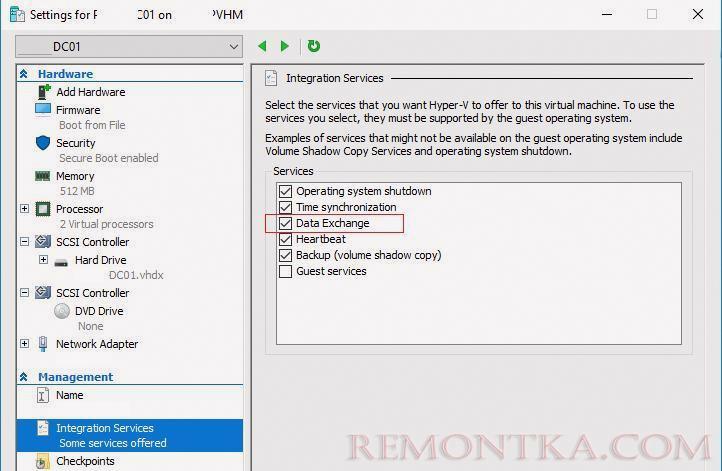Click the first SCSI Controller icon
This screenshot has width=722, height=471.
(43, 242)
